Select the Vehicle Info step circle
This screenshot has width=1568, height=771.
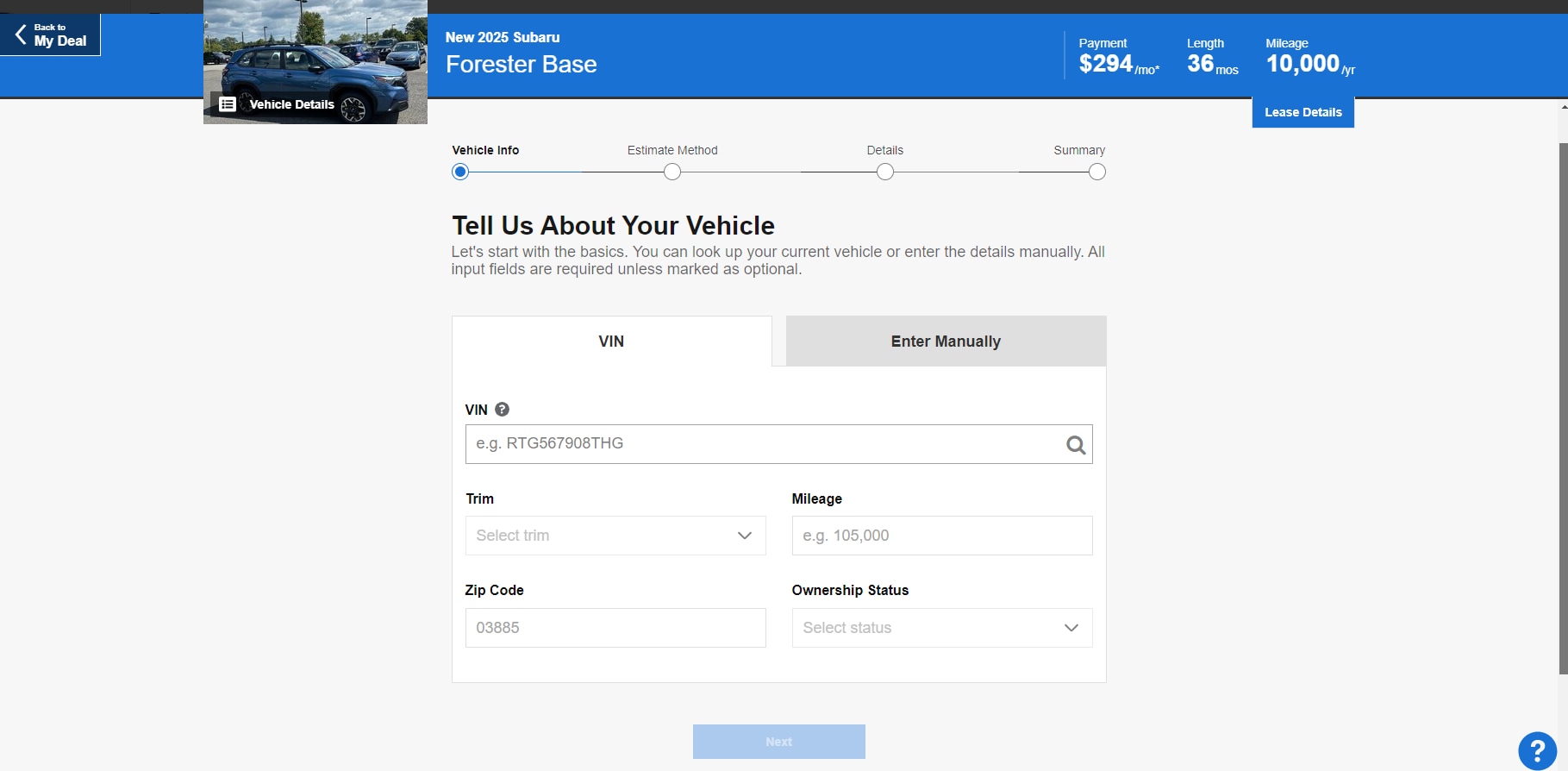460,172
